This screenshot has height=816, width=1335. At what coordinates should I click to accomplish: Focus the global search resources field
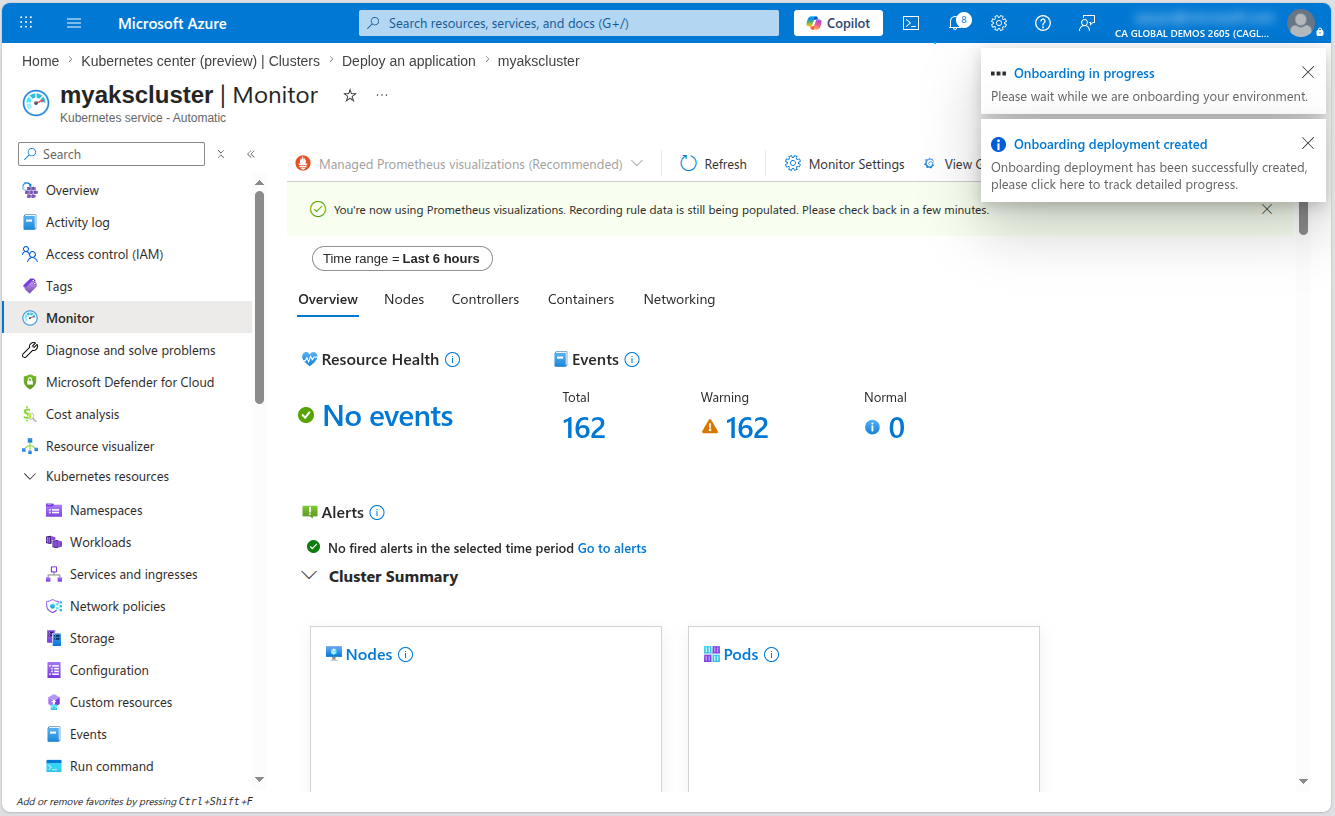[569, 23]
